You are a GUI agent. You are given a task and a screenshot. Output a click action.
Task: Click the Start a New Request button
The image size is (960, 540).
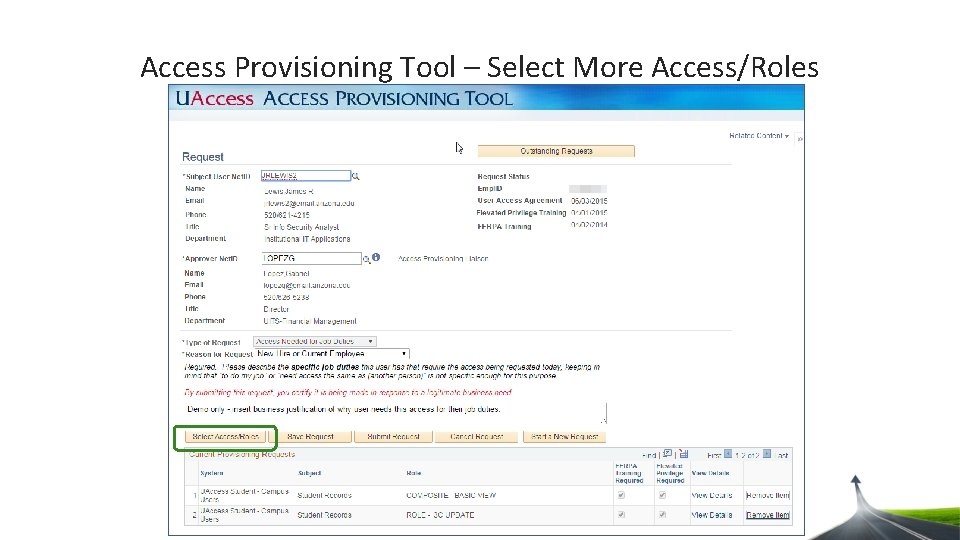point(564,437)
